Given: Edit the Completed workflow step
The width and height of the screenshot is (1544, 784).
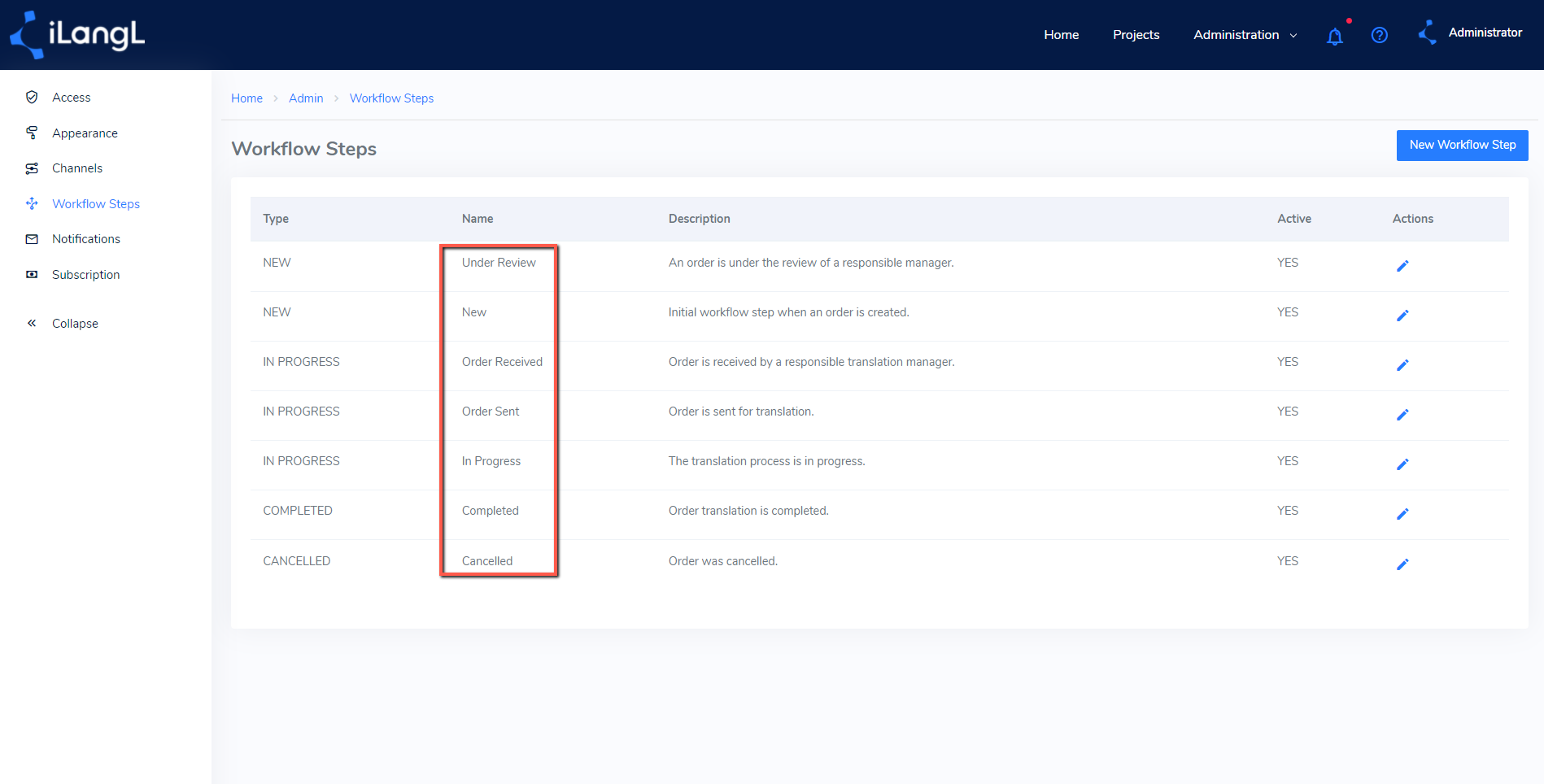Looking at the screenshot, I should 1402,514.
